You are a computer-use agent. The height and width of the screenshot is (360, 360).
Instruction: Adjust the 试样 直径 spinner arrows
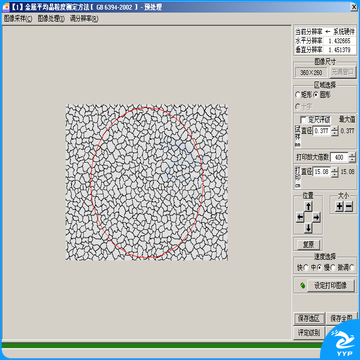335,131
